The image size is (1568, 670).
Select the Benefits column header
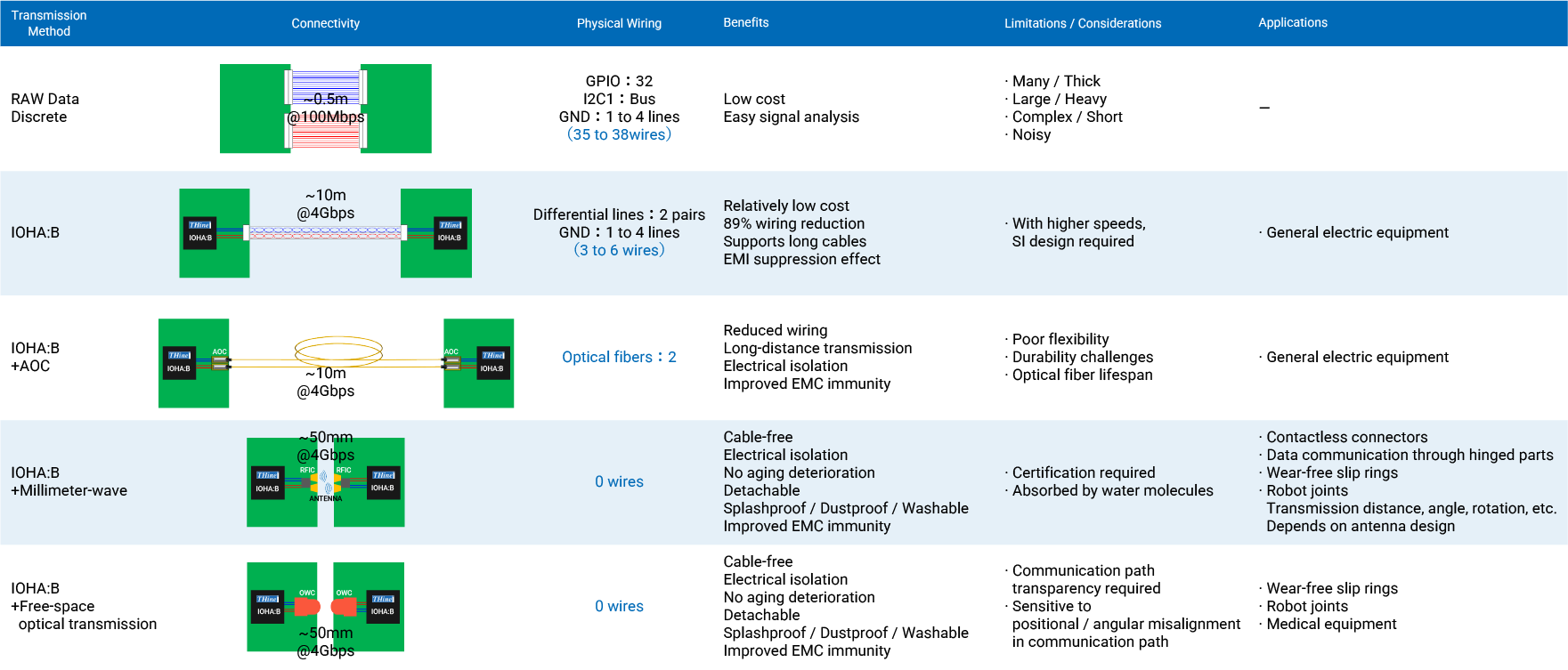coord(746,22)
